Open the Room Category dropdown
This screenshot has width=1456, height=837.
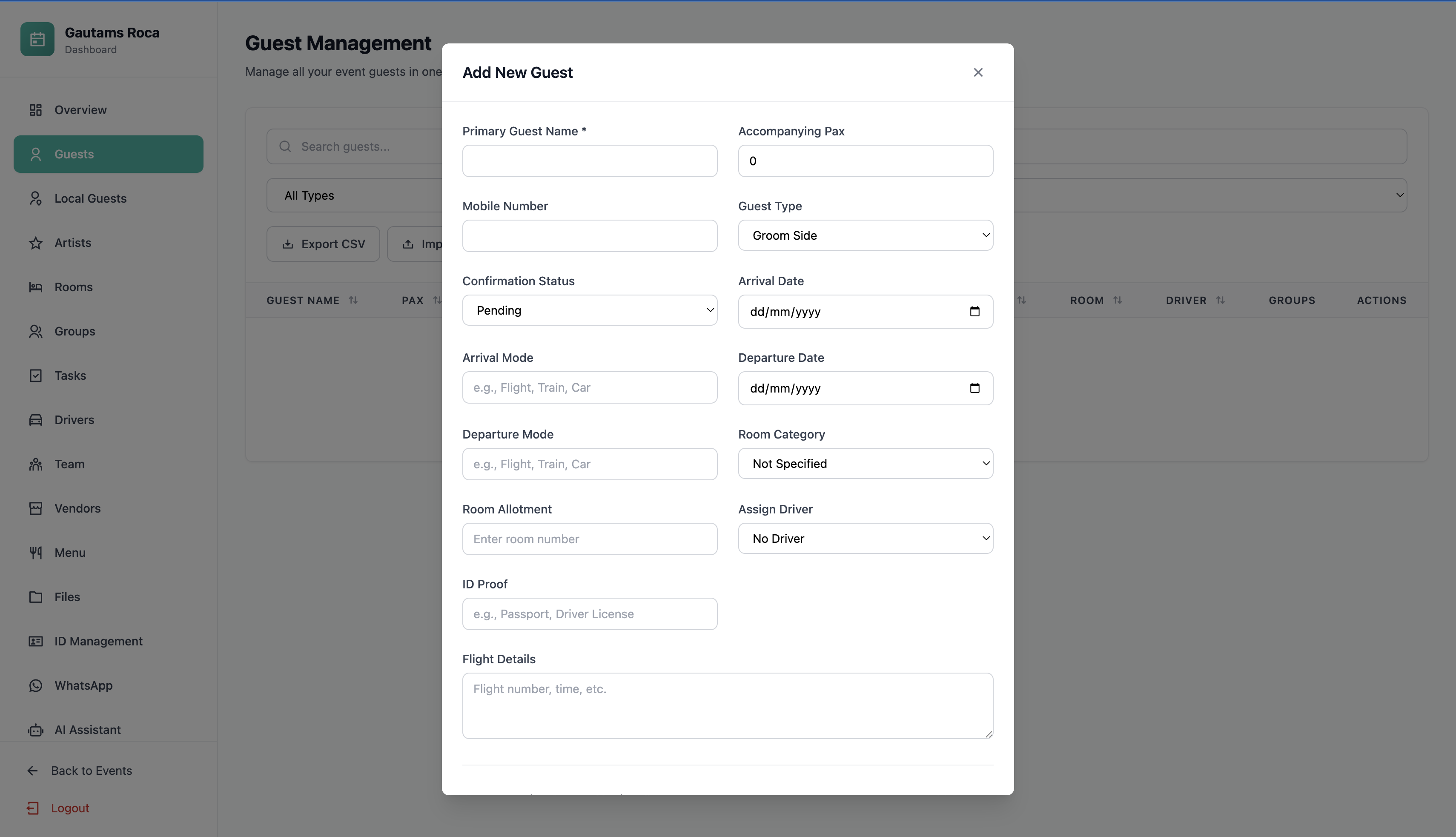coord(865,463)
